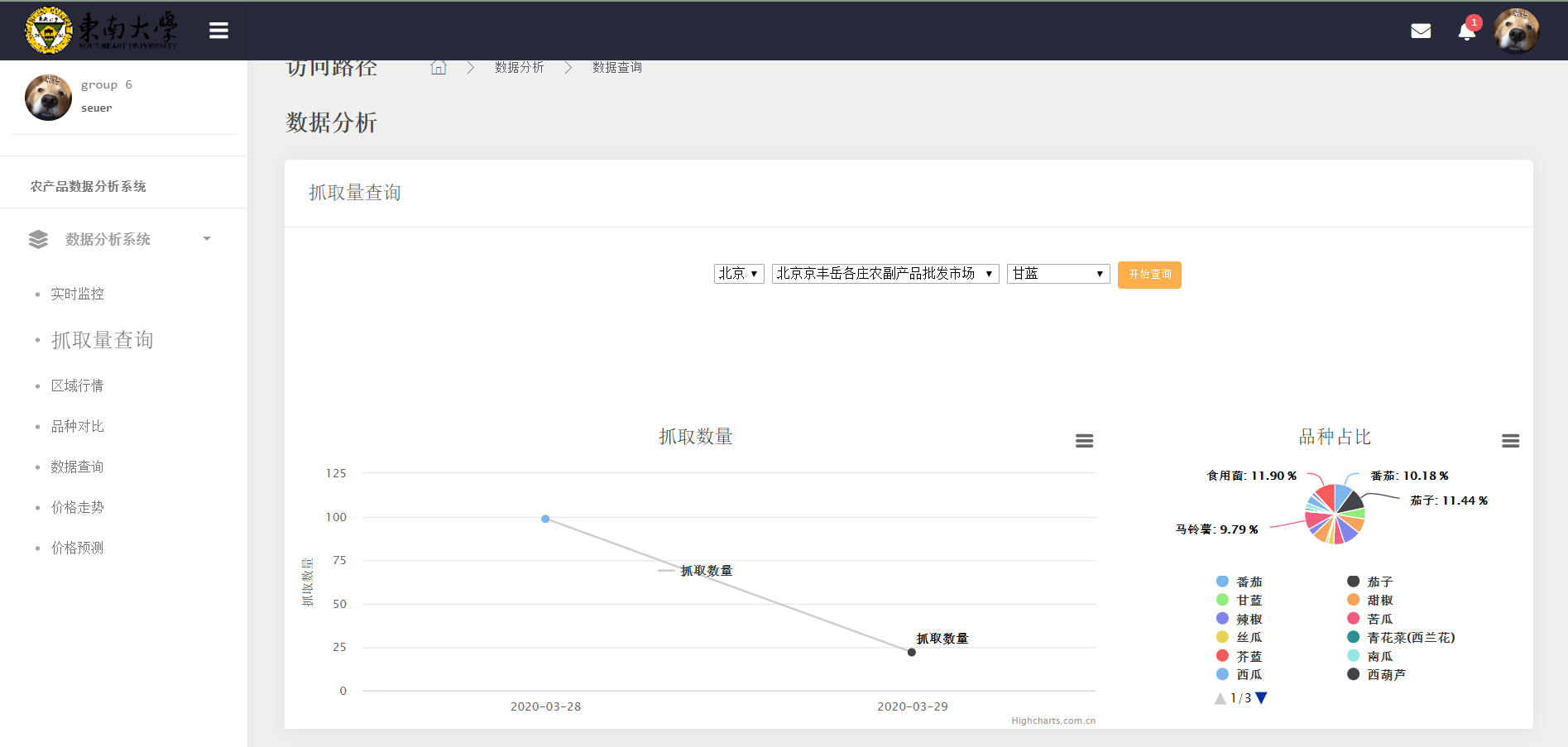Viewport: 1568px width, 747px height.
Task: Click the 数据分析 breadcrumb link
Action: click(x=520, y=68)
